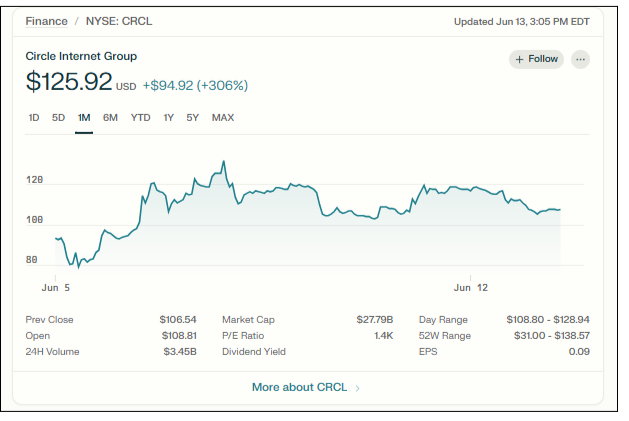Click the Updated Jun 13, 3:05 PM EDT timestamp
Screen dimensions: 629x421
coord(521,22)
